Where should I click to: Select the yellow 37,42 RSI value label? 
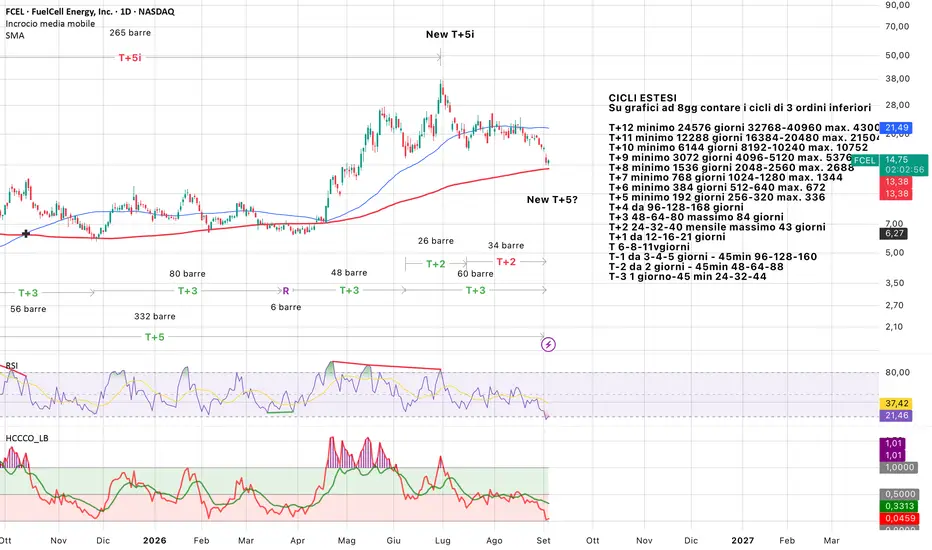point(896,404)
